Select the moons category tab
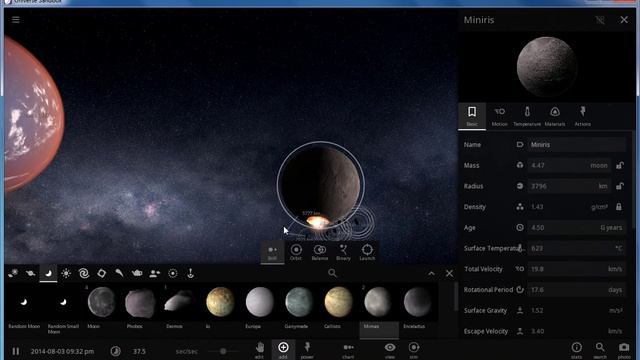 point(48,273)
